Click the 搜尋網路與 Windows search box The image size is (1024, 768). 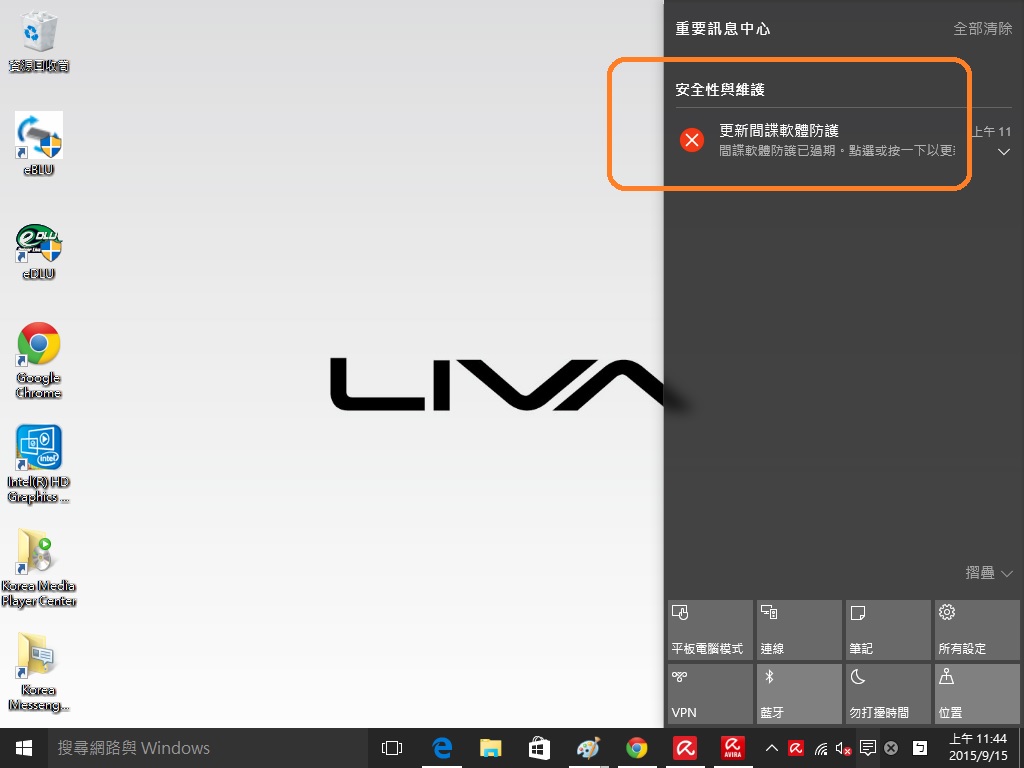(x=209, y=748)
